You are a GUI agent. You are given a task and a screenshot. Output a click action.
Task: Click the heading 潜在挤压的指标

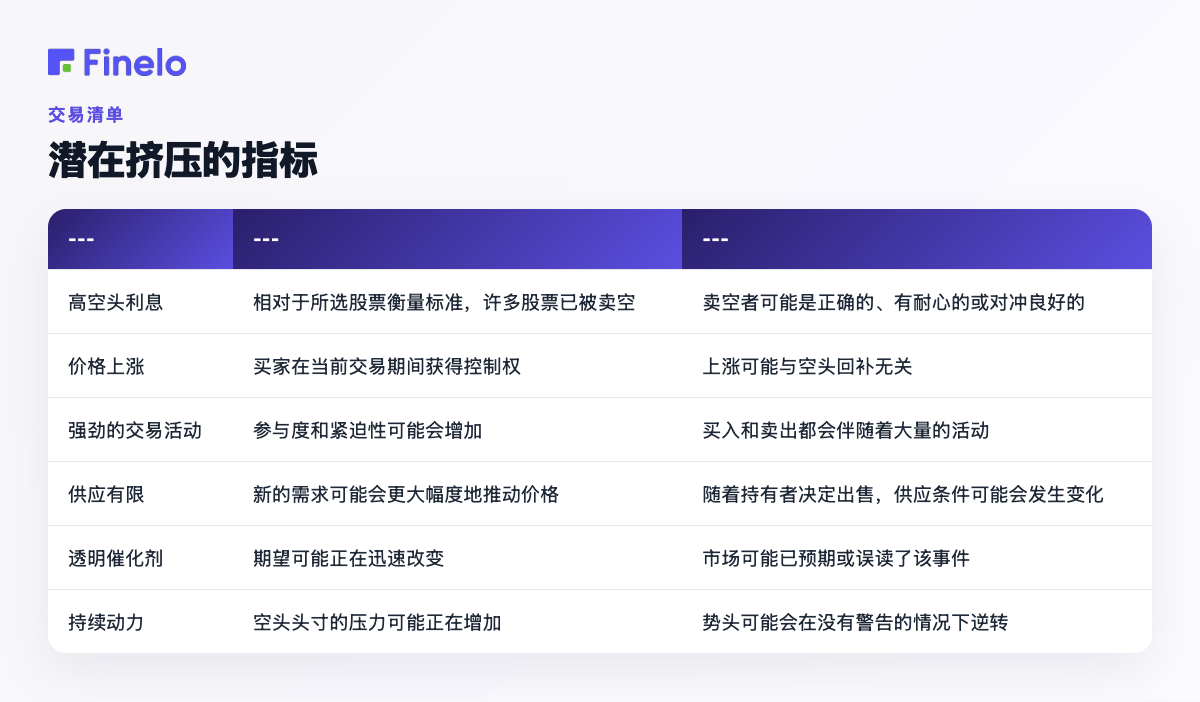[183, 161]
